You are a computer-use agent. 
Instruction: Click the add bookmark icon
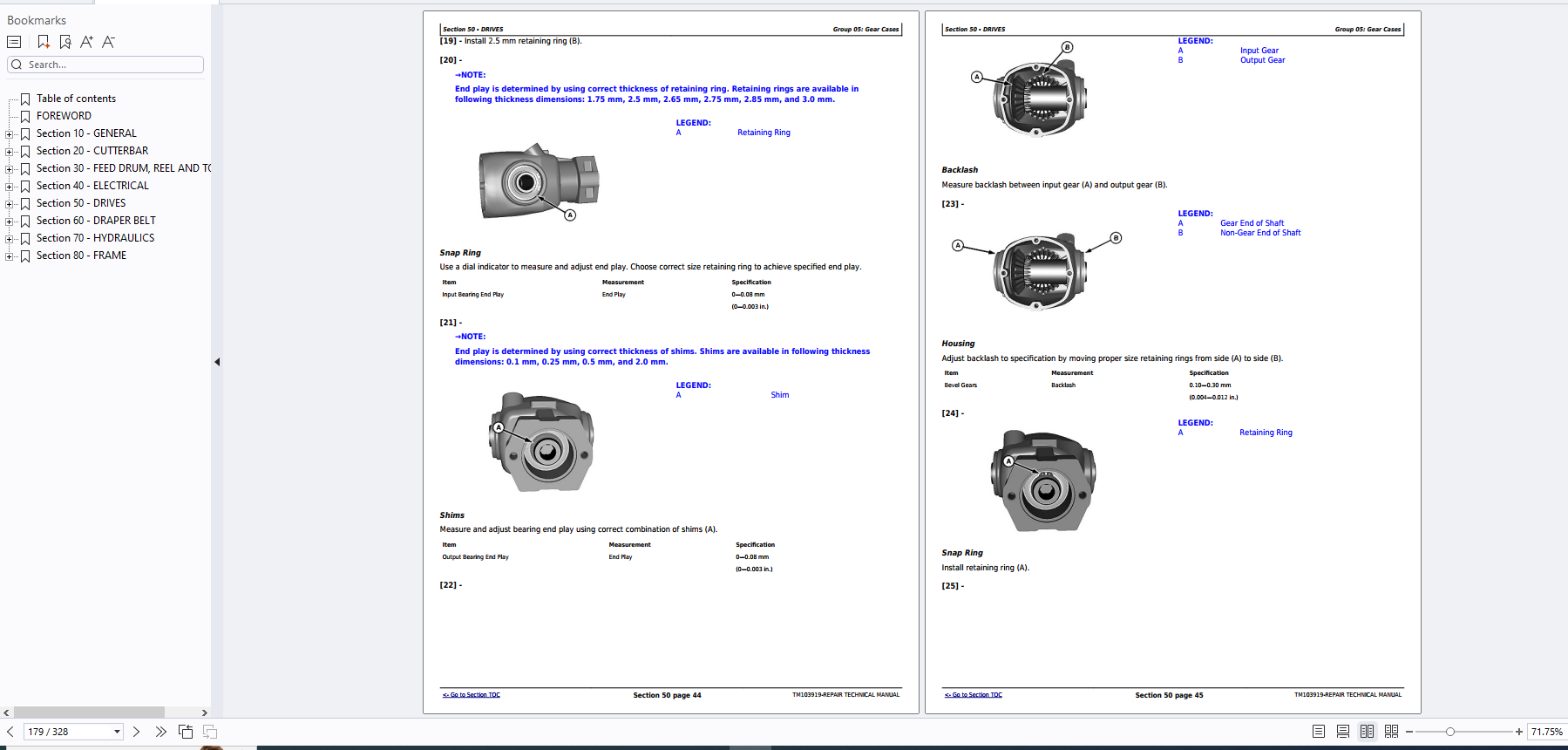coord(44,42)
